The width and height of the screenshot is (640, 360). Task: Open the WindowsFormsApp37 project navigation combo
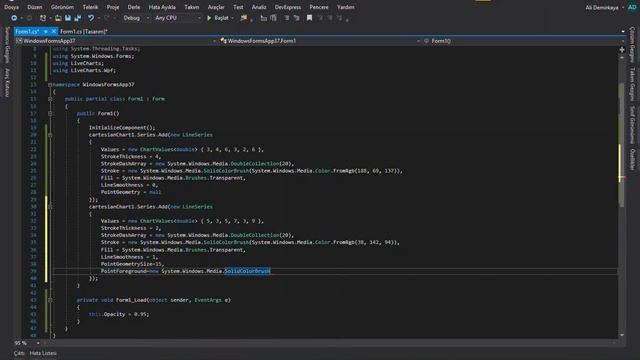[116, 41]
